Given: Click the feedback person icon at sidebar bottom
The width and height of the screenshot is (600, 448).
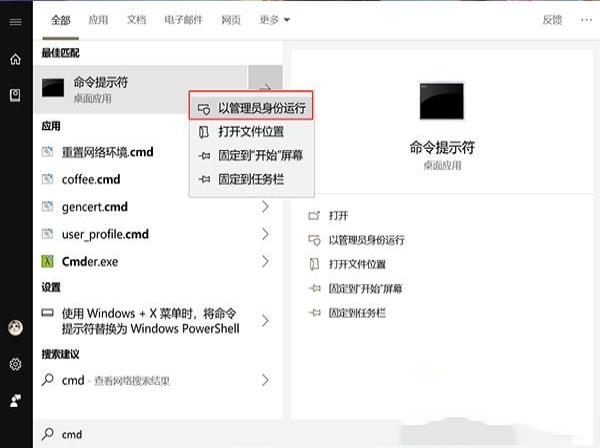Looking at the screenshot, I should 15,399.
